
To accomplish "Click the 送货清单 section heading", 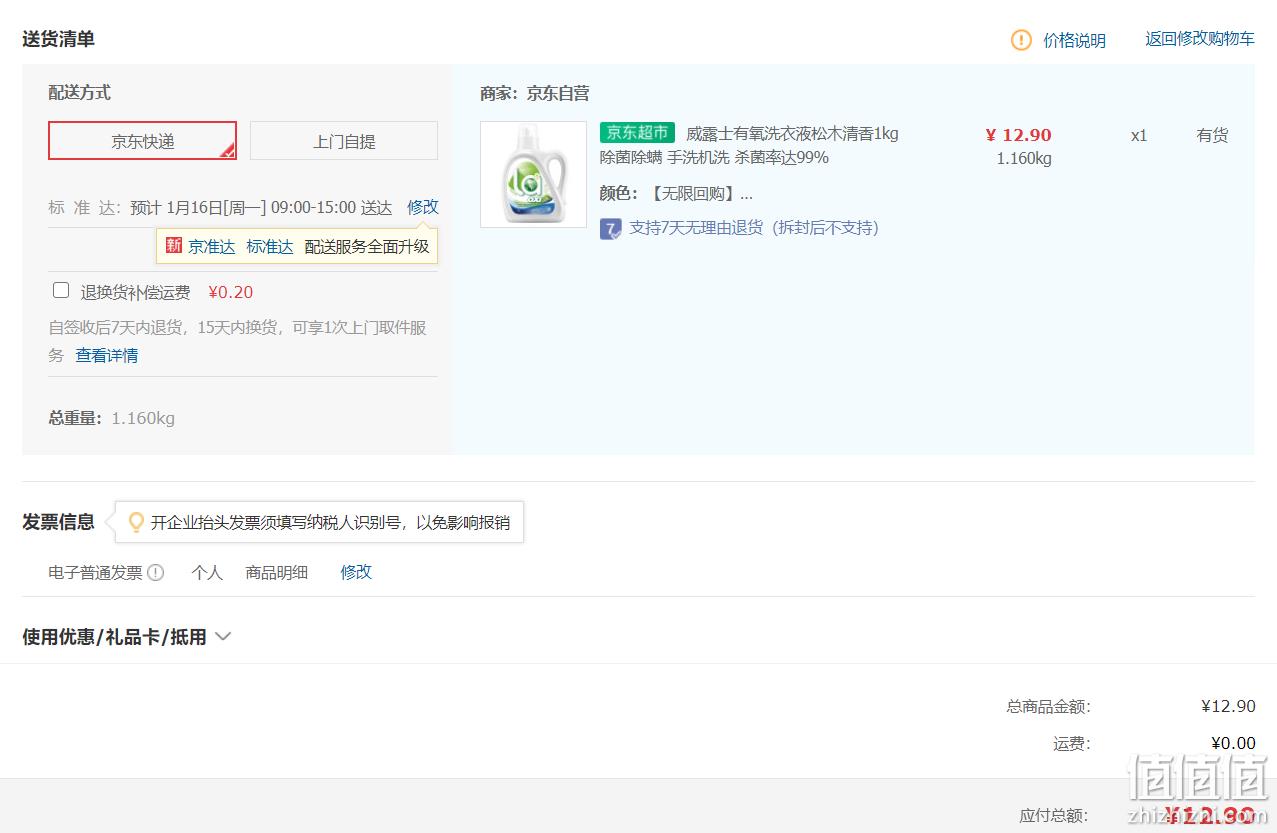I will pos(59,39).
